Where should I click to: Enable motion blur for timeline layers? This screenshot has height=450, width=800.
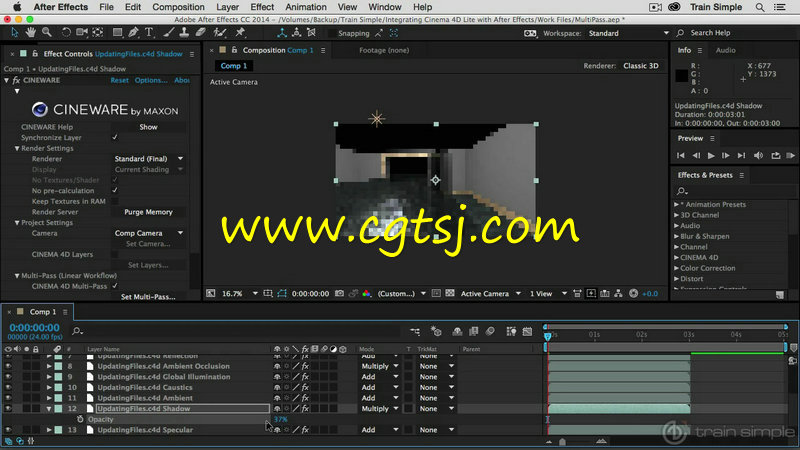[x=490, y=331]
